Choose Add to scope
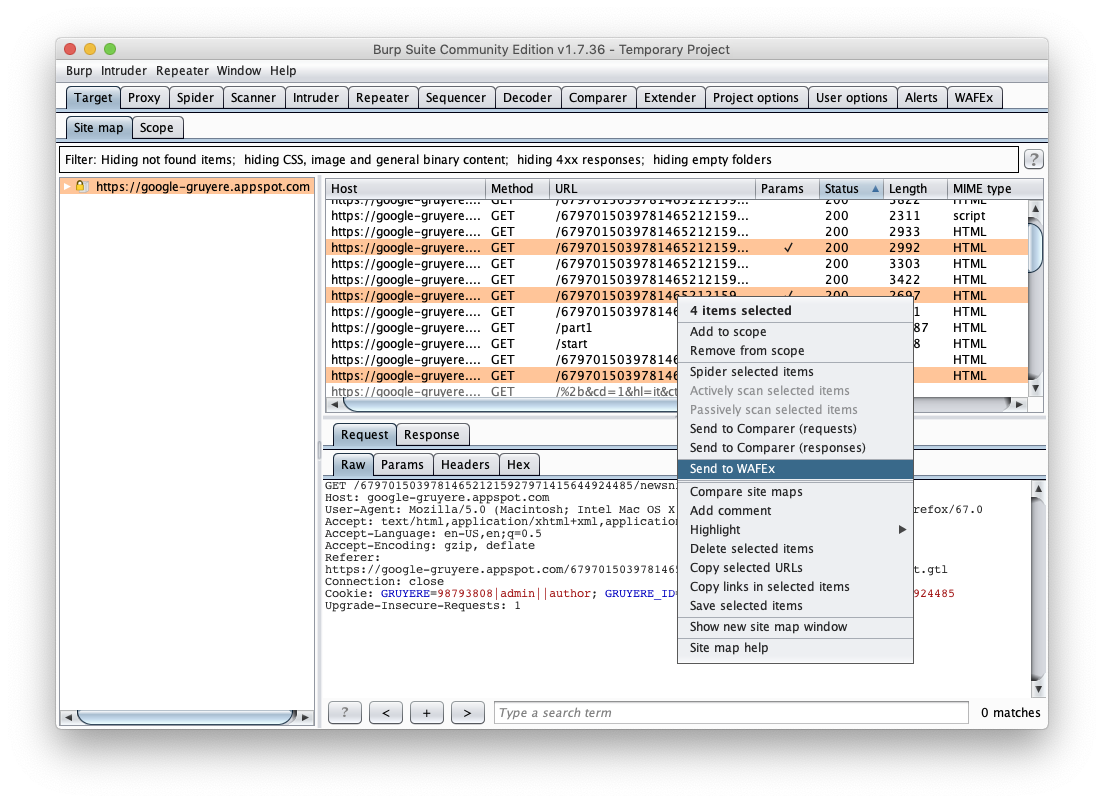The height and width of the screenshot is (803, 1104). tap(795, 332)
